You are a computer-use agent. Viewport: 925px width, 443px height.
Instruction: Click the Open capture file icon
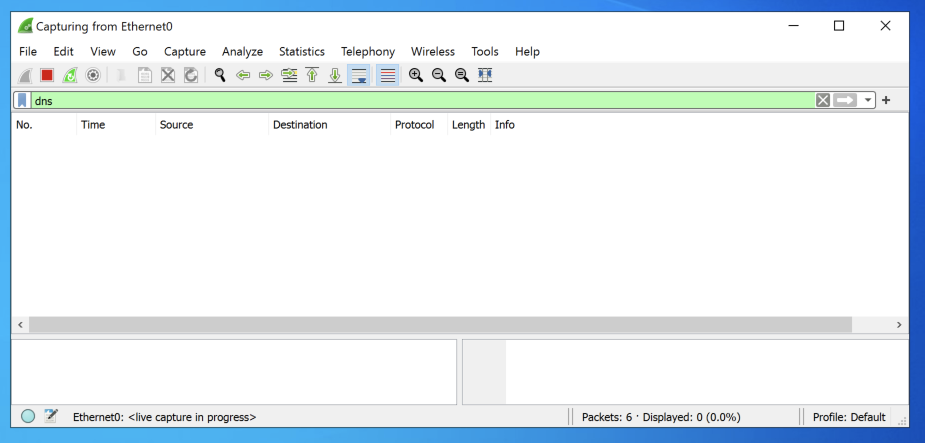122,76
